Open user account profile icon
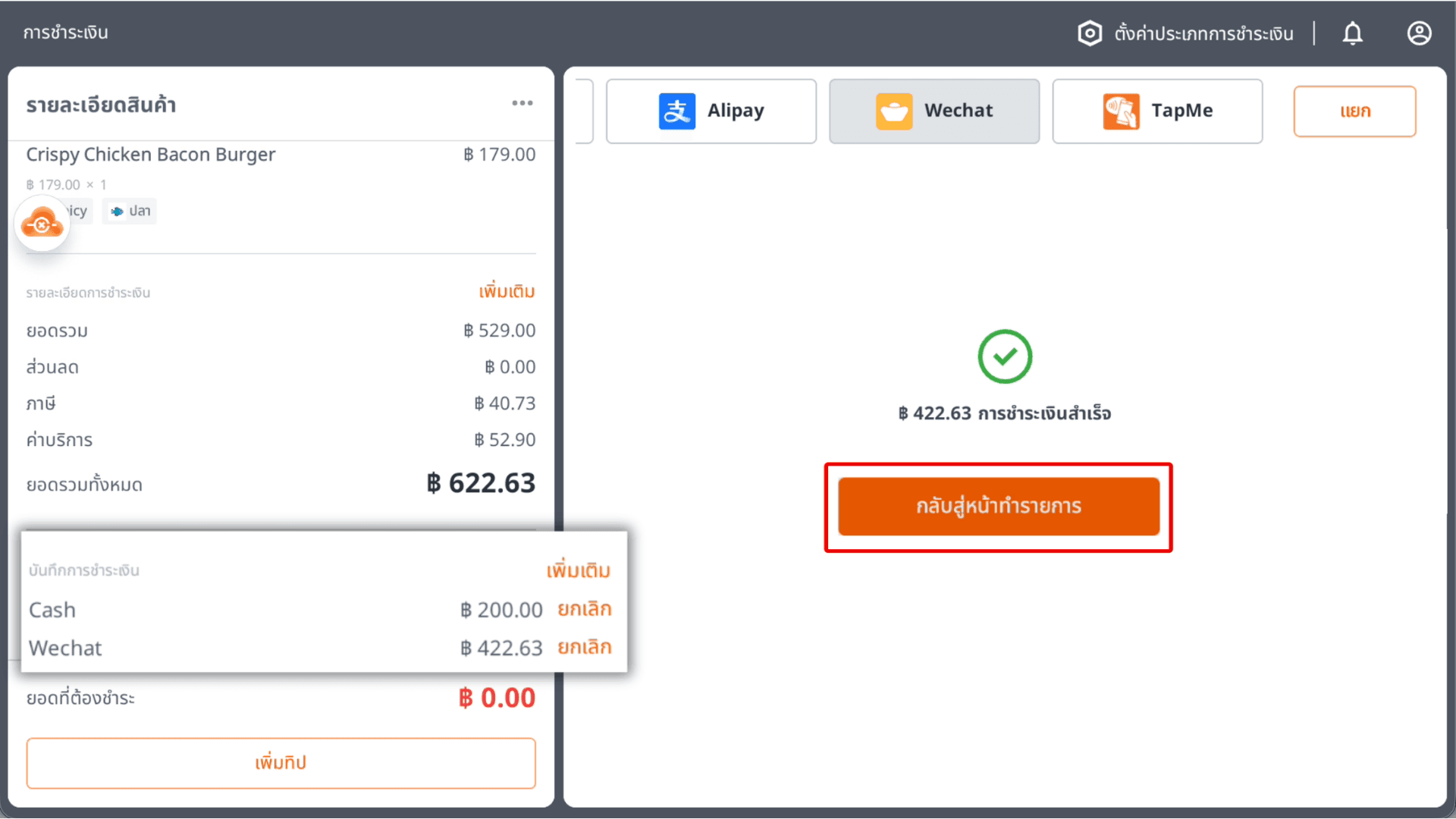1456x819 pixels. (1419, 33)
